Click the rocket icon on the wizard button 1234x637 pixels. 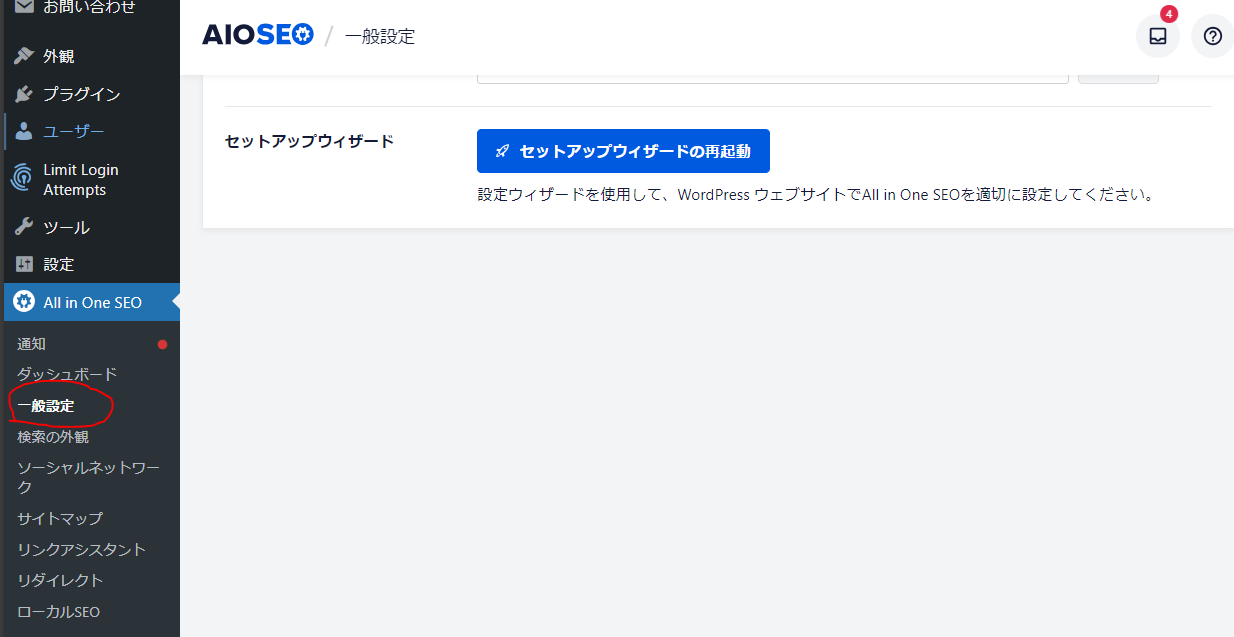(503, 151)
